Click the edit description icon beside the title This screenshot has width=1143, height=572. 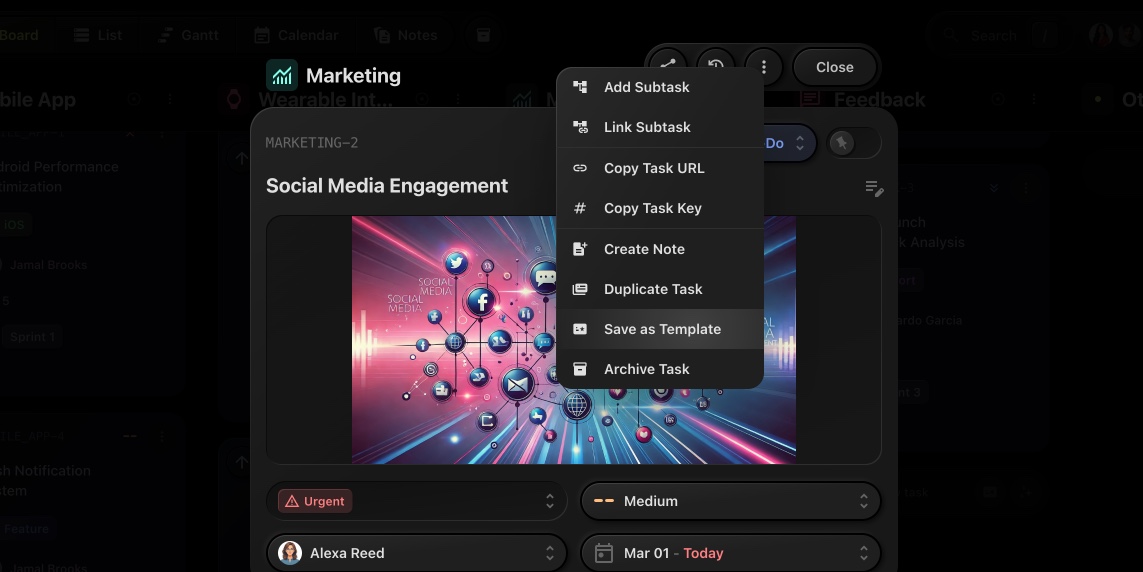click(x=874, y=188)
